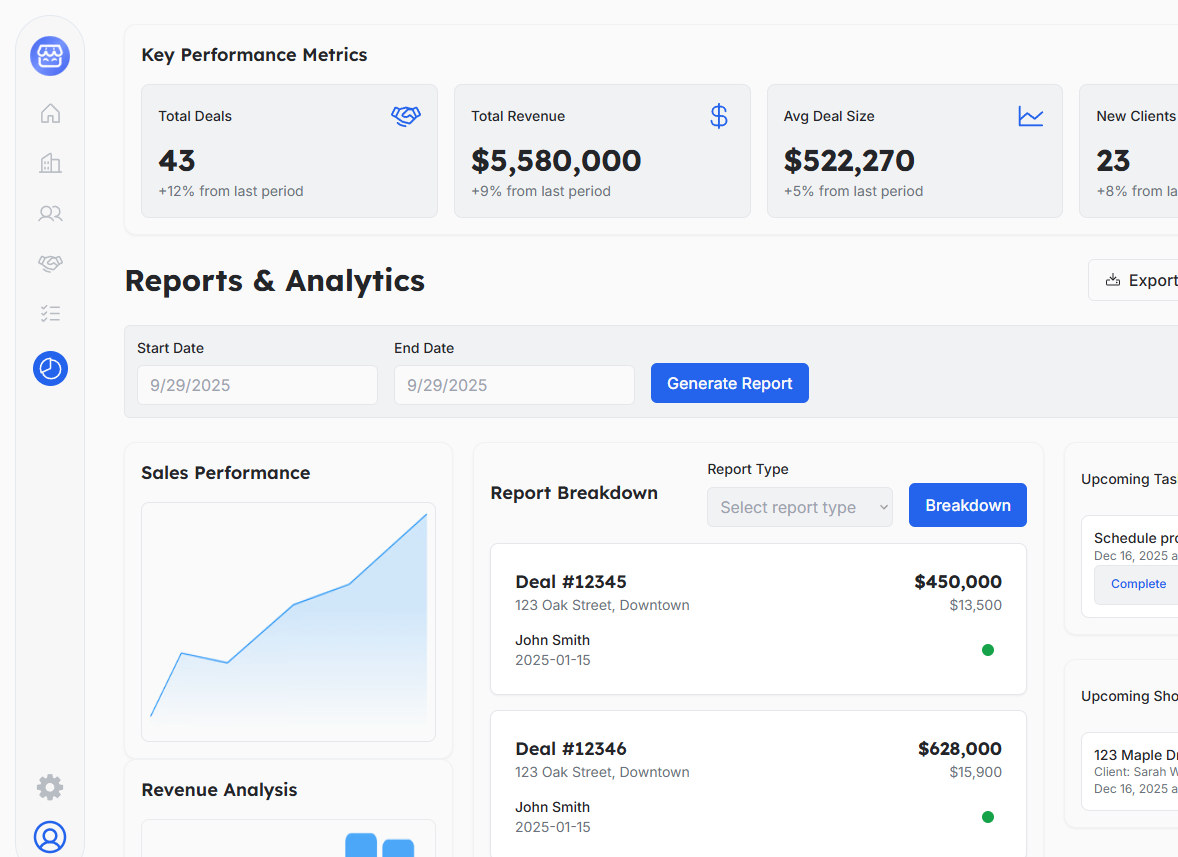This screenshot has height=857, width=1178.
Task: Open Settings gear icon in sidebar
Action: tap(50, 787)
